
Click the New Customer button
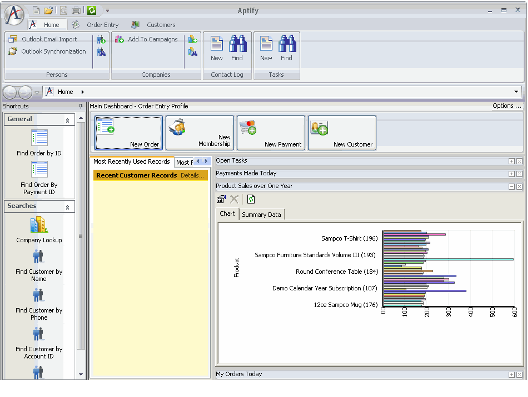click(342, 133)
